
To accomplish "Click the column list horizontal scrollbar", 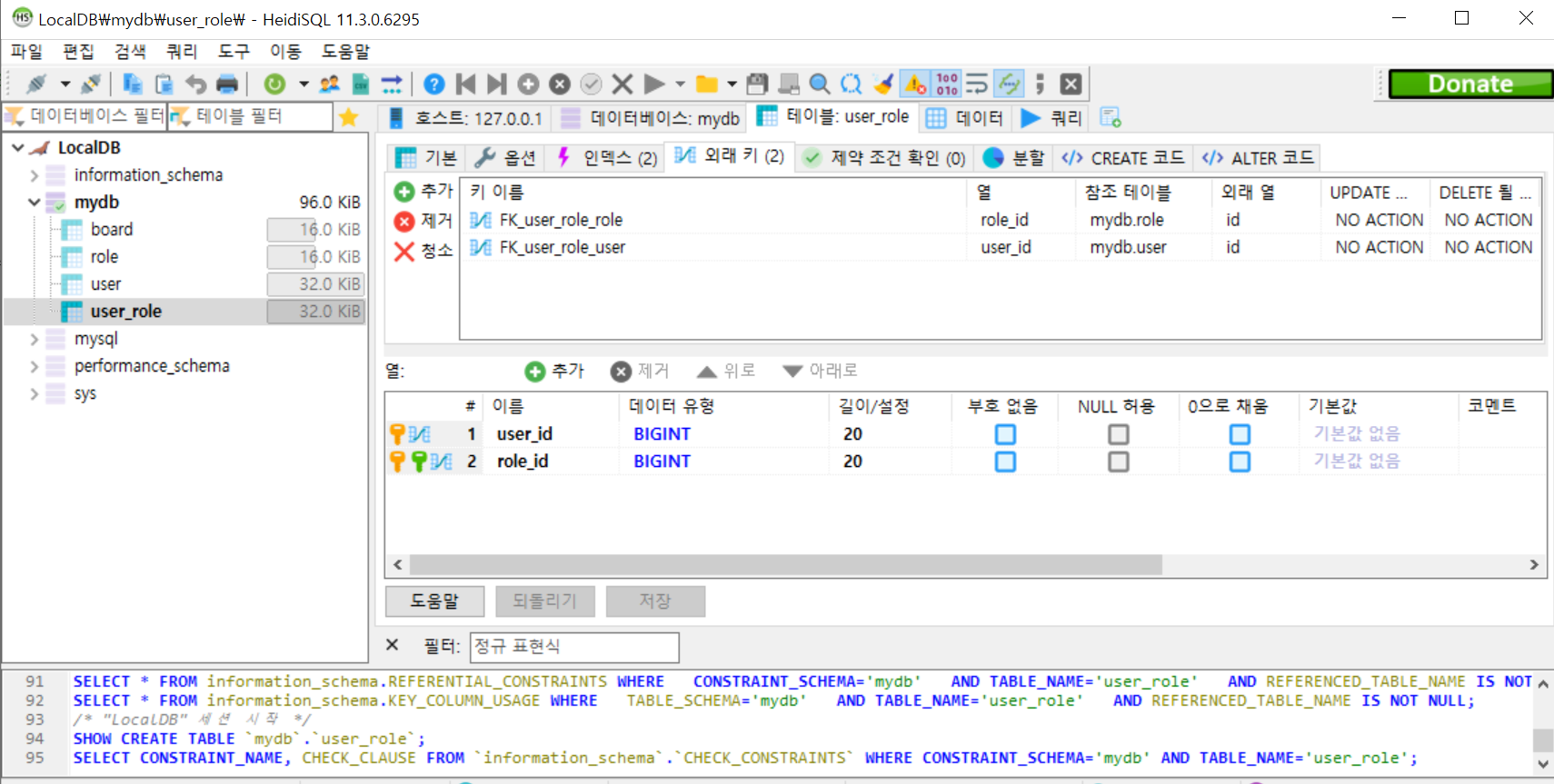I will (x=786, y=565).
